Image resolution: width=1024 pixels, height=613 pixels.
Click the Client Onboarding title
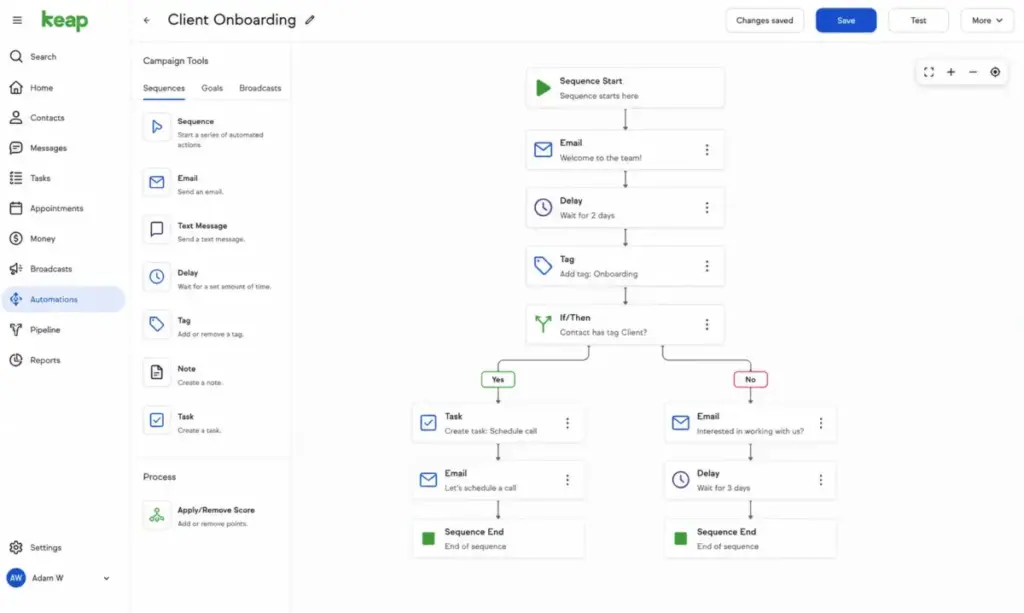232,20
